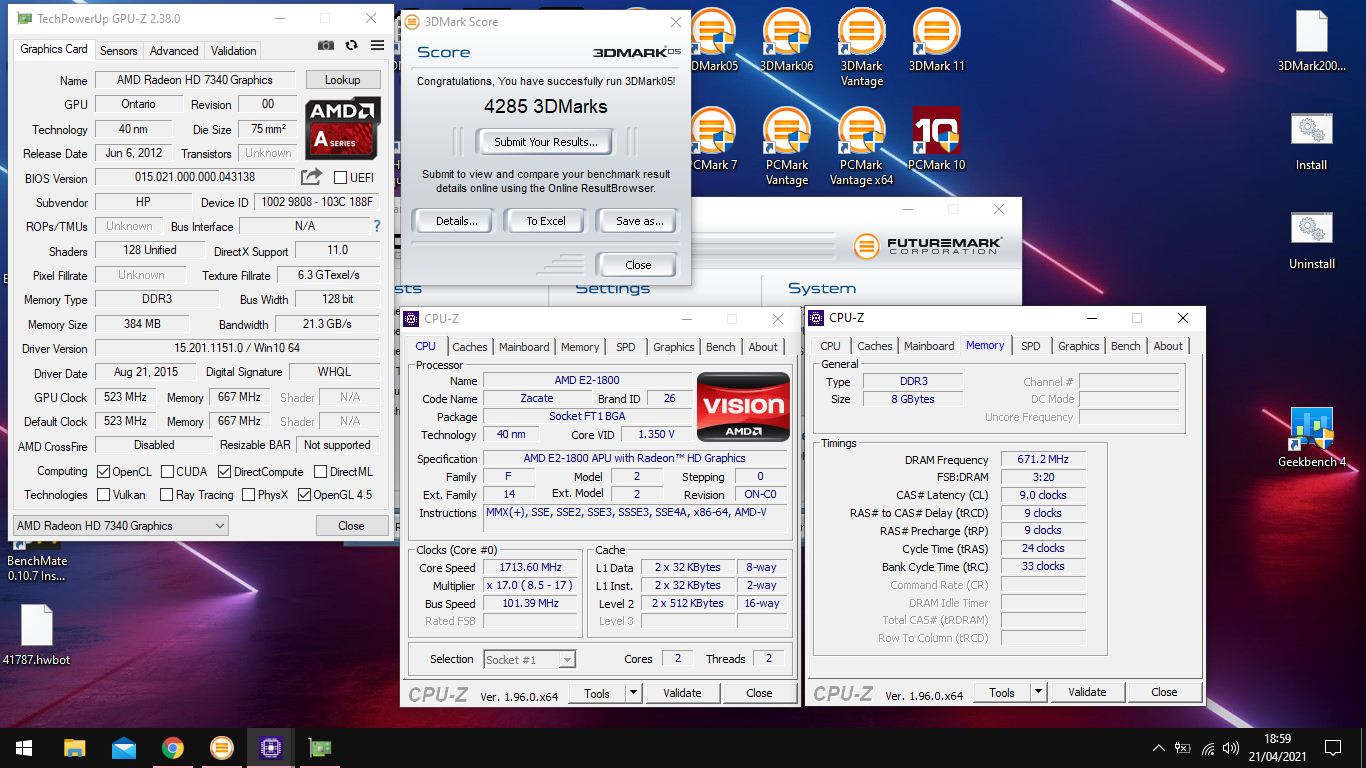Viewport: 1366px width, 768px height.
Task: Open the PCMark Vantage x64 shortcut
Action: coord(861,146)
